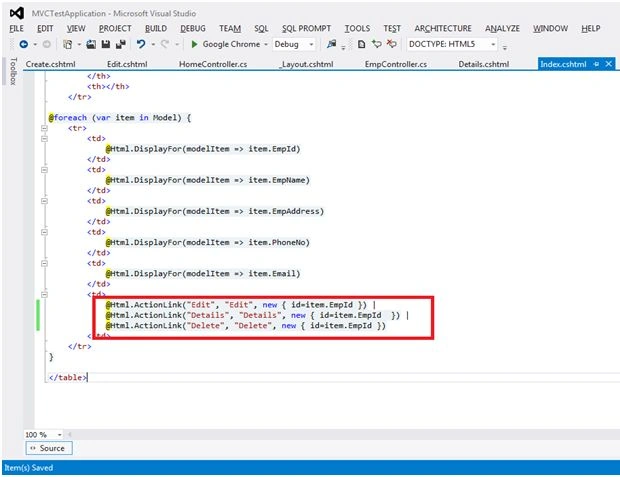Click the green comment selection icon
This screenshot has width=620, height=477.
376,44
